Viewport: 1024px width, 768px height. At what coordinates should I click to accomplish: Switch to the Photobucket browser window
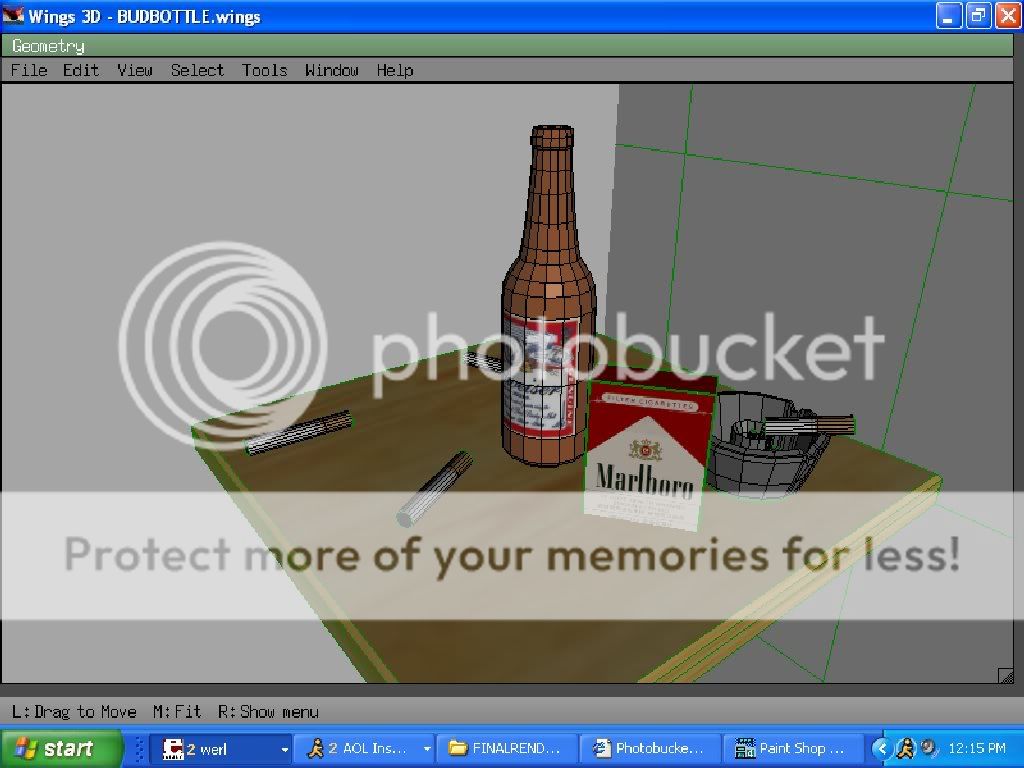(x=652, y=748)
